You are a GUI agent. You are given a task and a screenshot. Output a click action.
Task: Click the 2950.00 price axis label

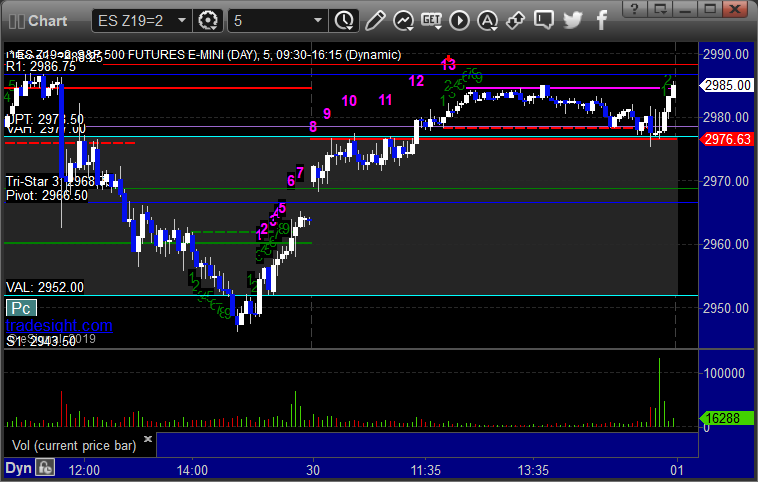(x=726, y=308)
